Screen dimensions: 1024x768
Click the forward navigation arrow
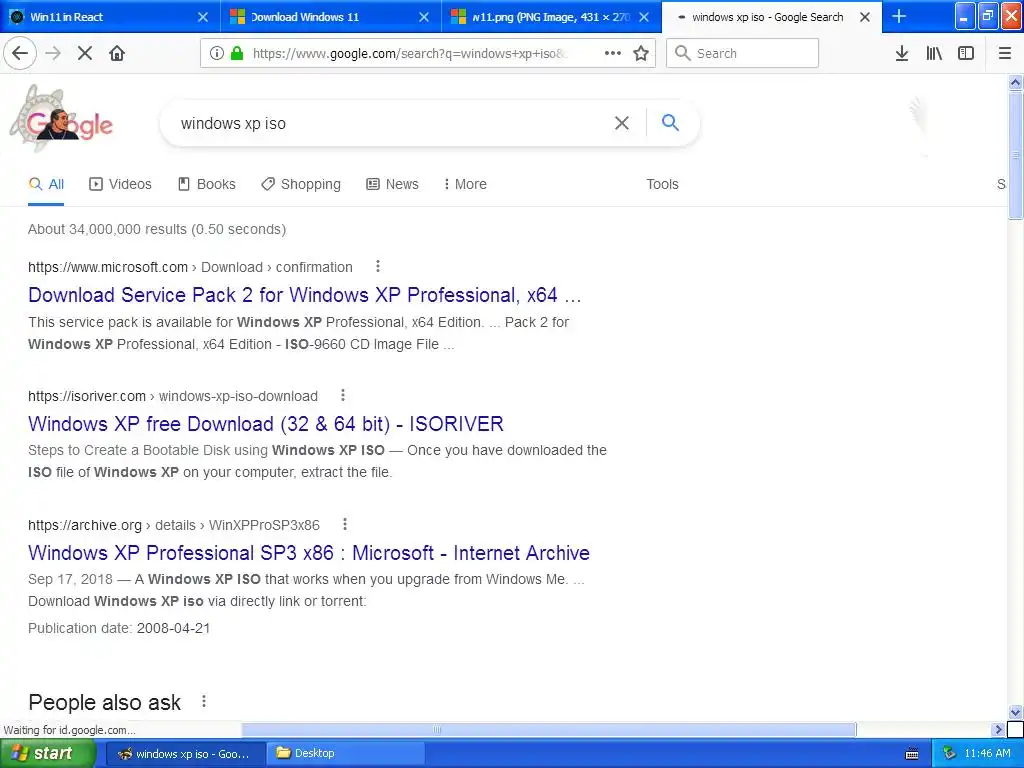pos(54,54)
